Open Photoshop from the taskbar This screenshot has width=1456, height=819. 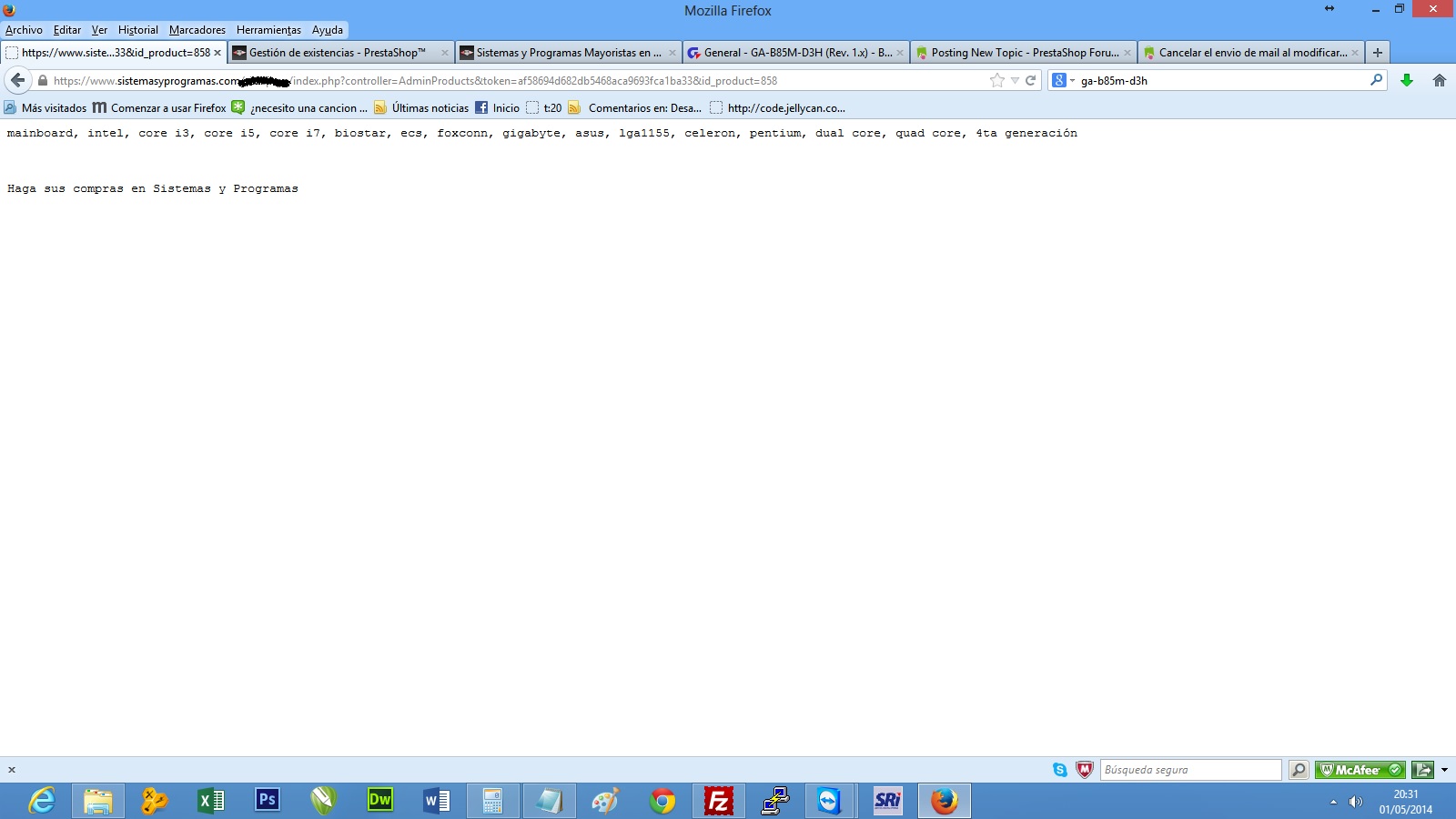[268, 801]
